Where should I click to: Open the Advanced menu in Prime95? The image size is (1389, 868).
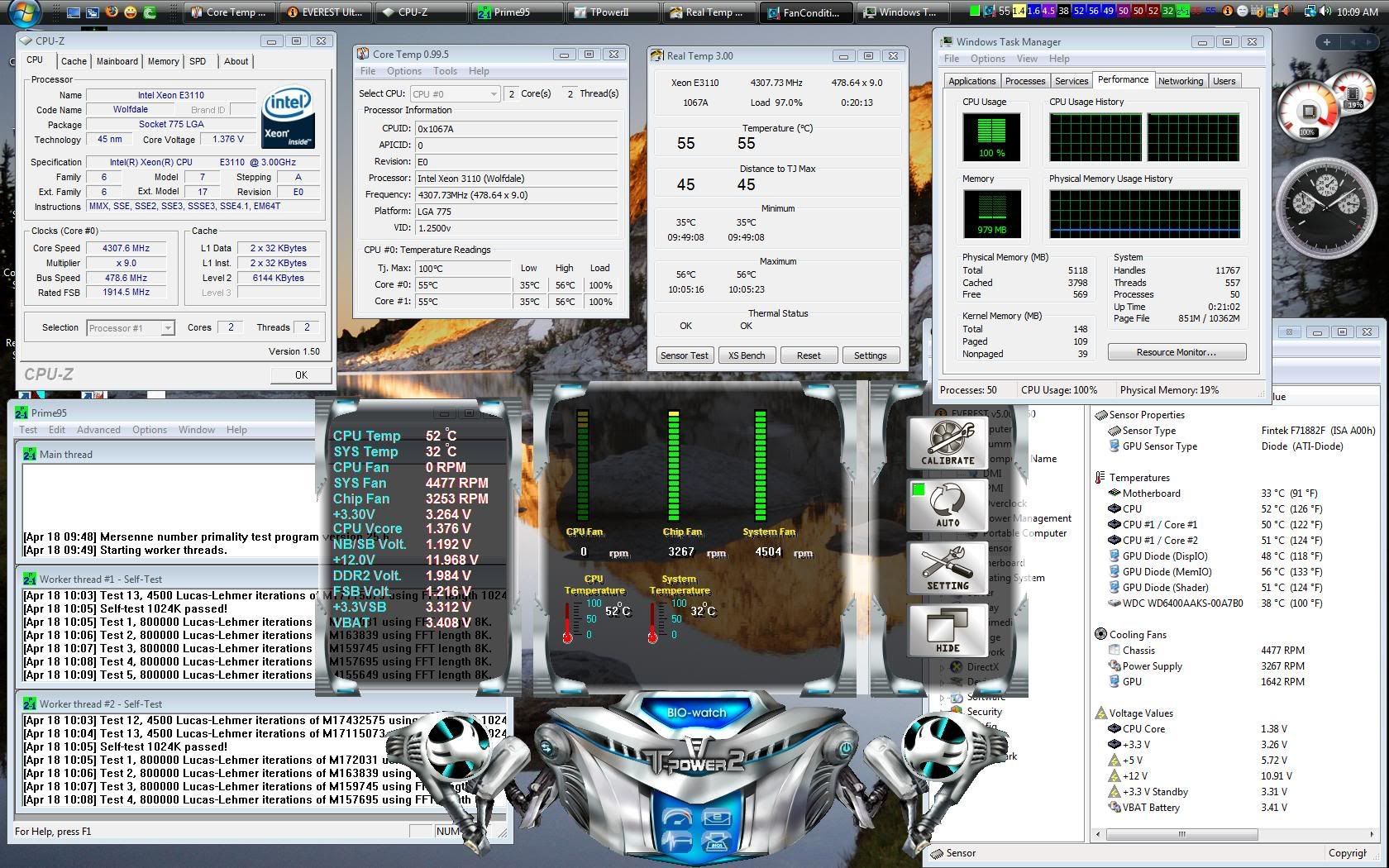pyautogui.click(x=98, y=430)
